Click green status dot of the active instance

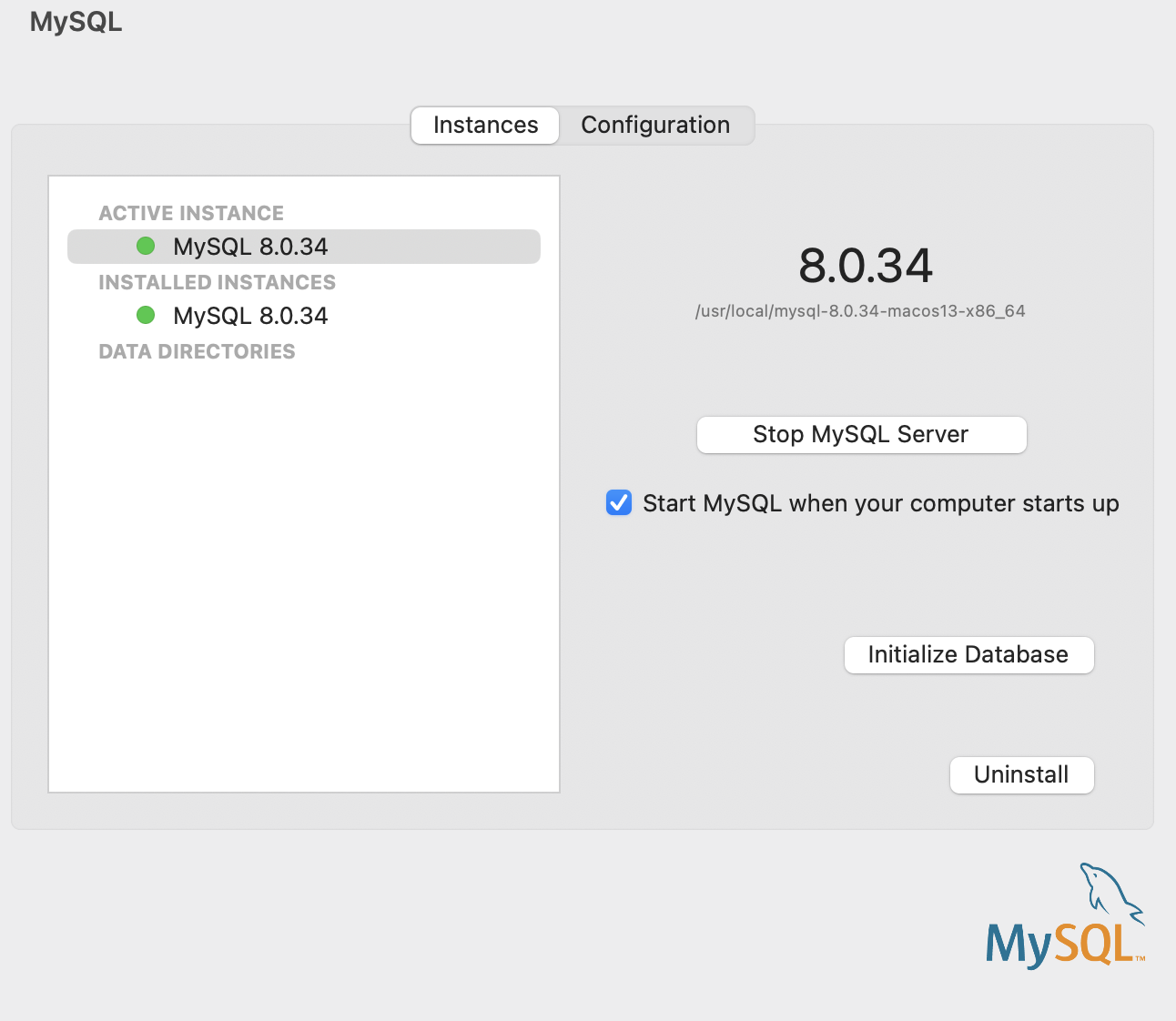146,246
